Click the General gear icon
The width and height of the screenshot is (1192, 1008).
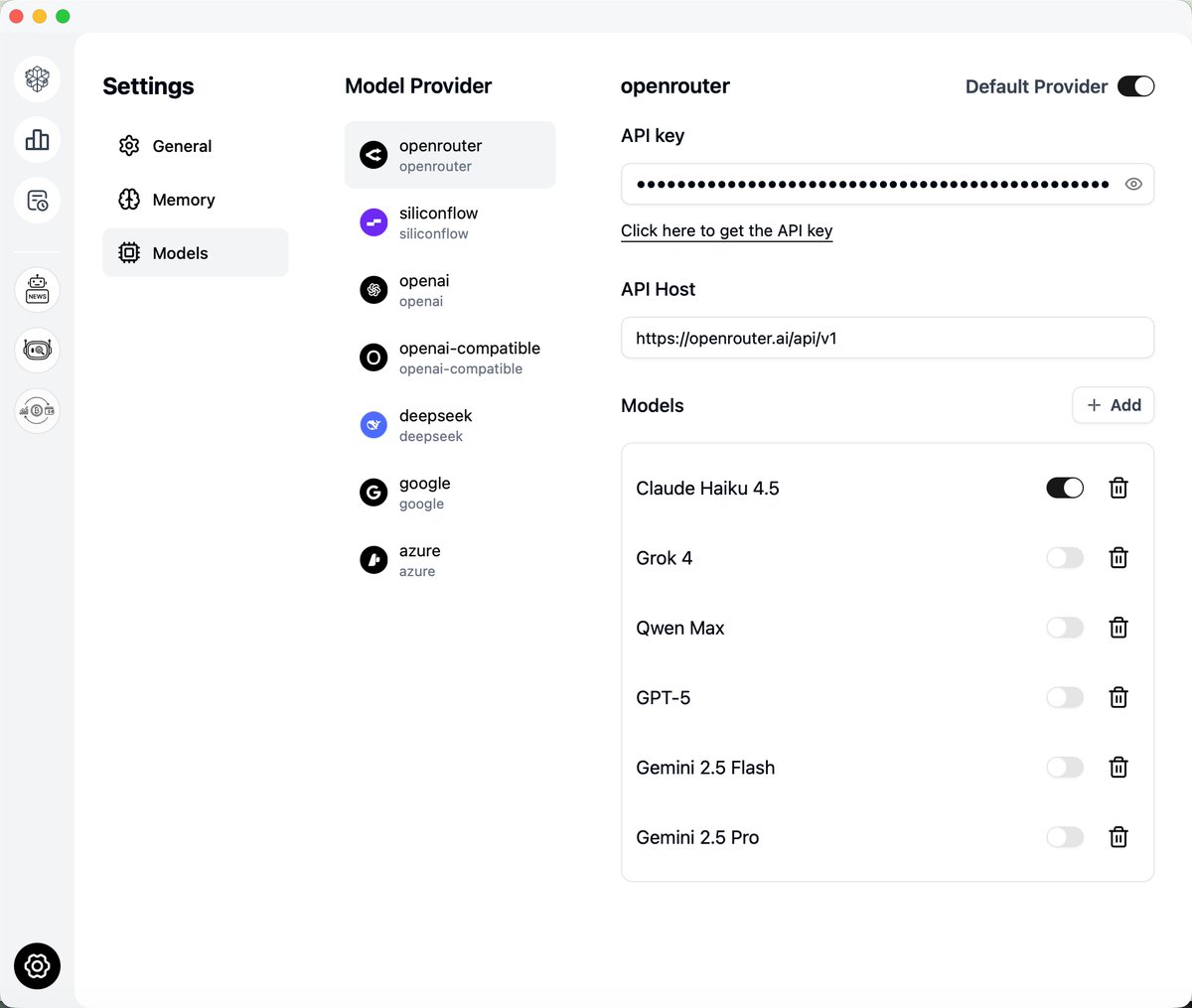pyautogui.click(x=129, y=146)
